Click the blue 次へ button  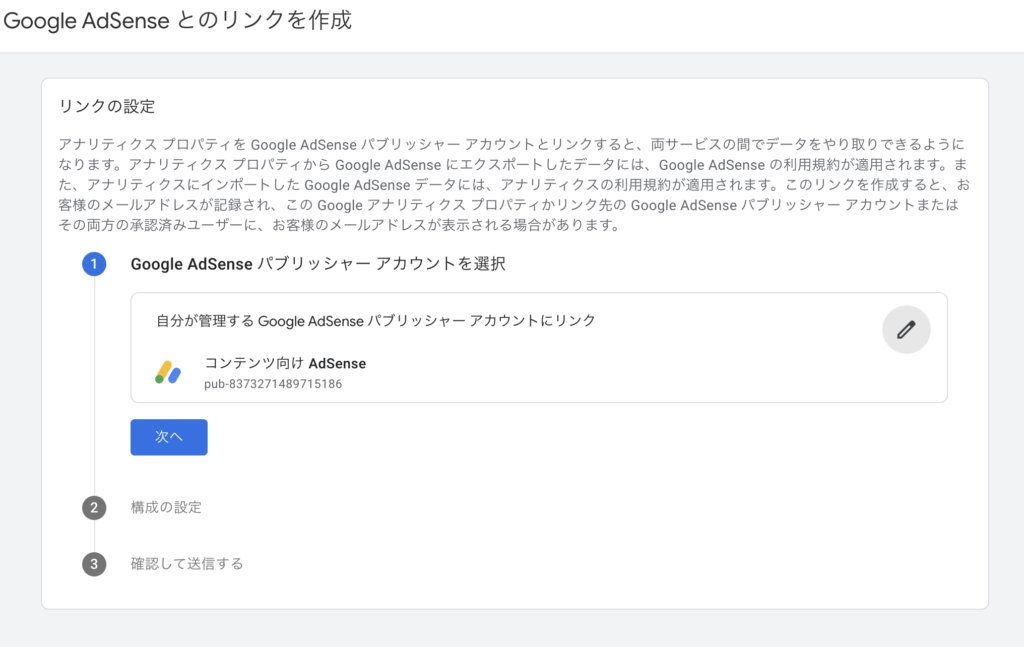click(169, 437)
